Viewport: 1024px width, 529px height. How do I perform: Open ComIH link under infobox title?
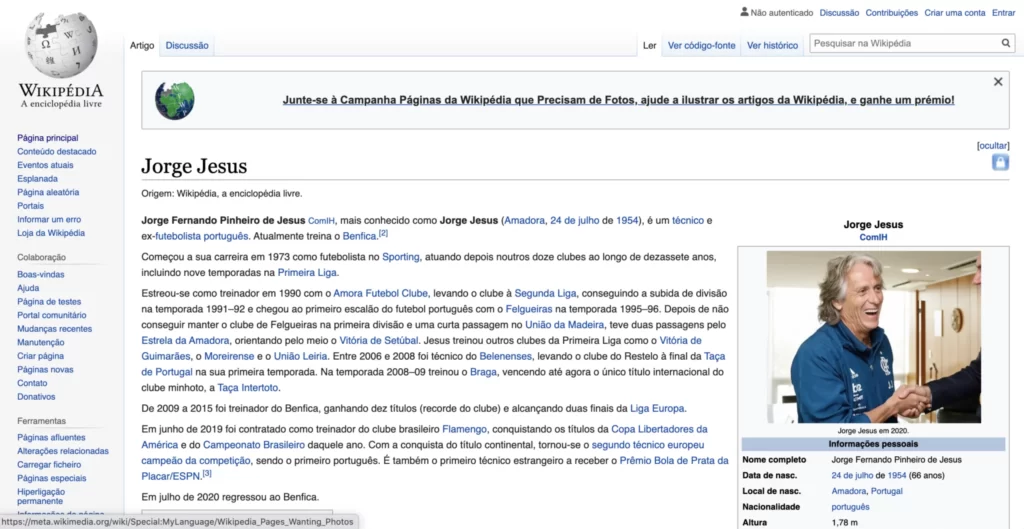pyautogui.click(x=873, y=238)
